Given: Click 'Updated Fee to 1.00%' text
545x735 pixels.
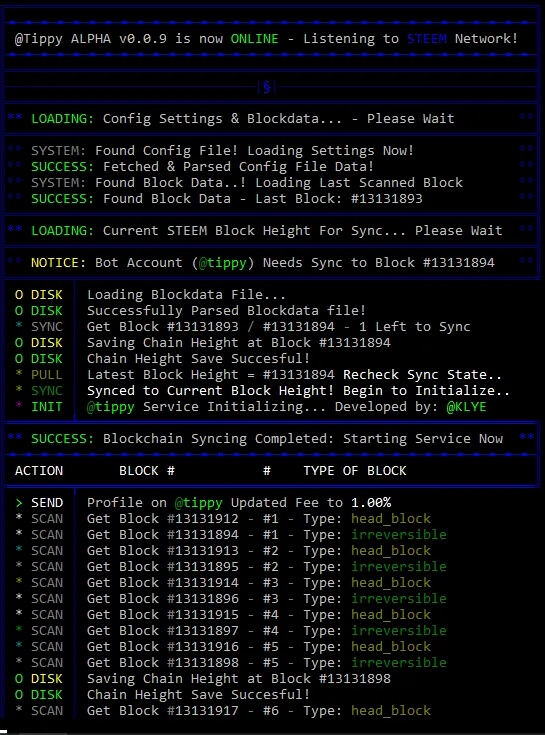Looking at the screenshot, I should [311, 502].
